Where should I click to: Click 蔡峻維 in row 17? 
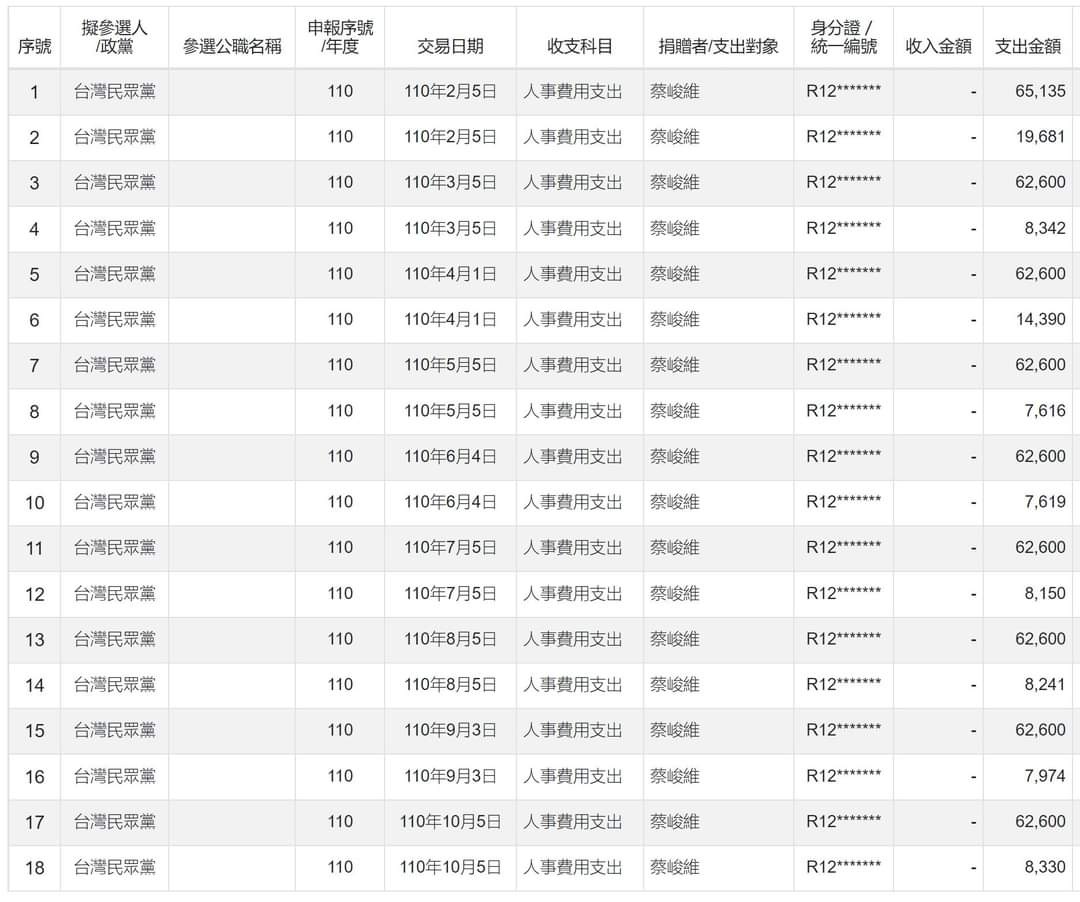point(675,821)
